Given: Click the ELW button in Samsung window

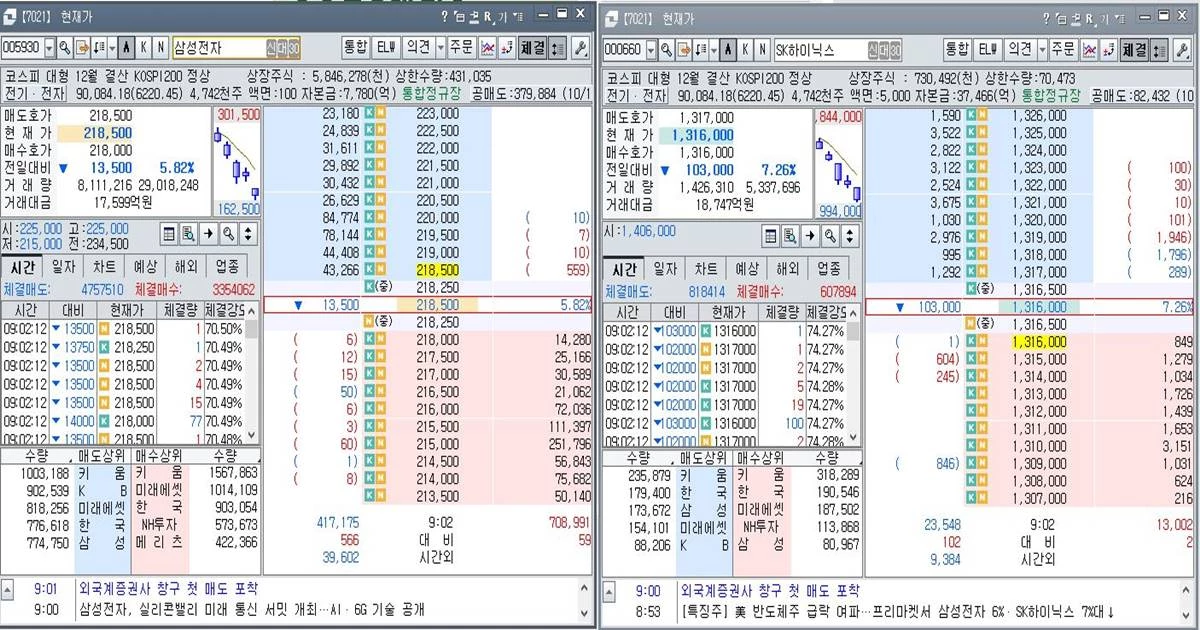Looking at the screenshot, I should [387, 48].
